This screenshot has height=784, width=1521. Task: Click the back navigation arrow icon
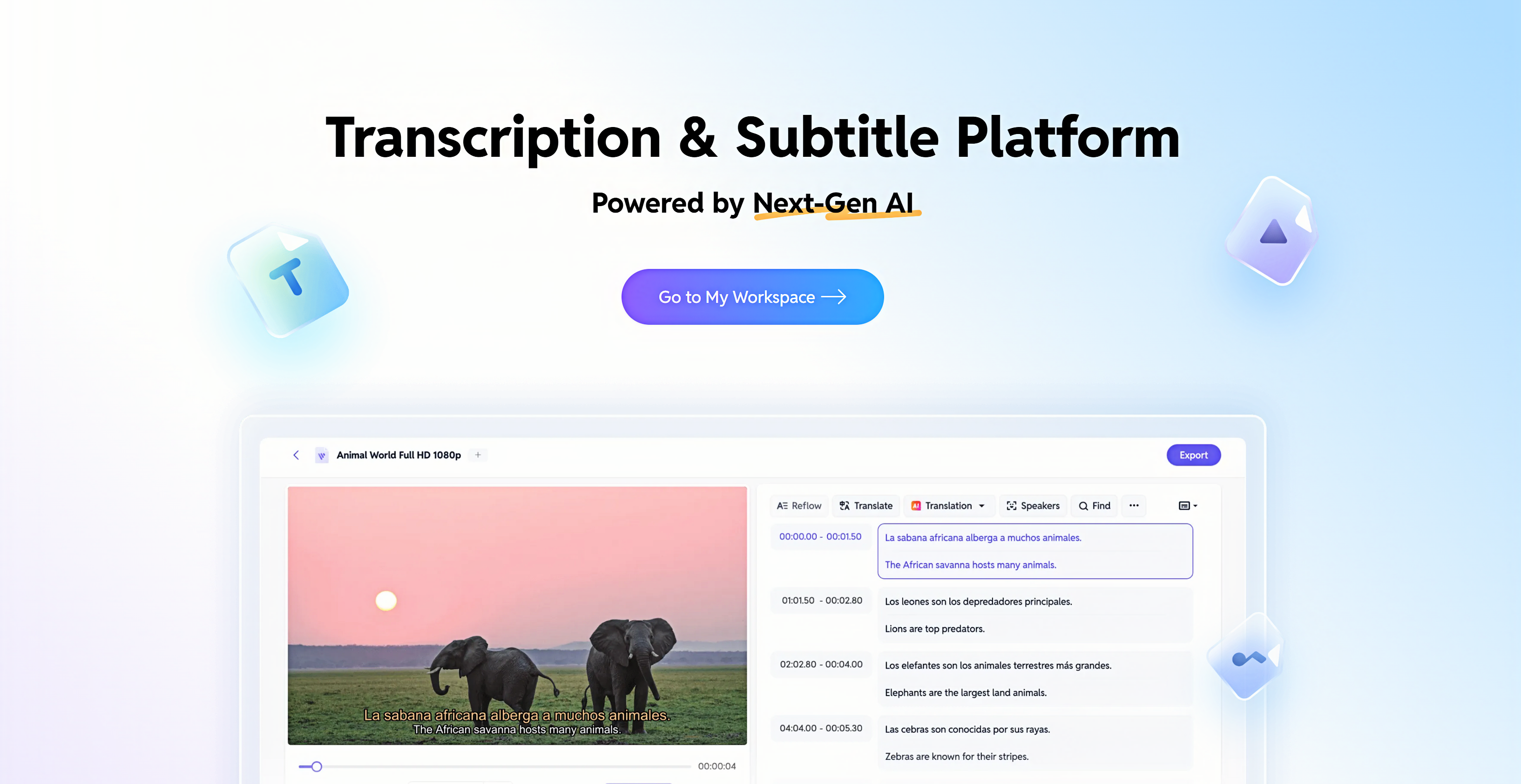[296, 454]
